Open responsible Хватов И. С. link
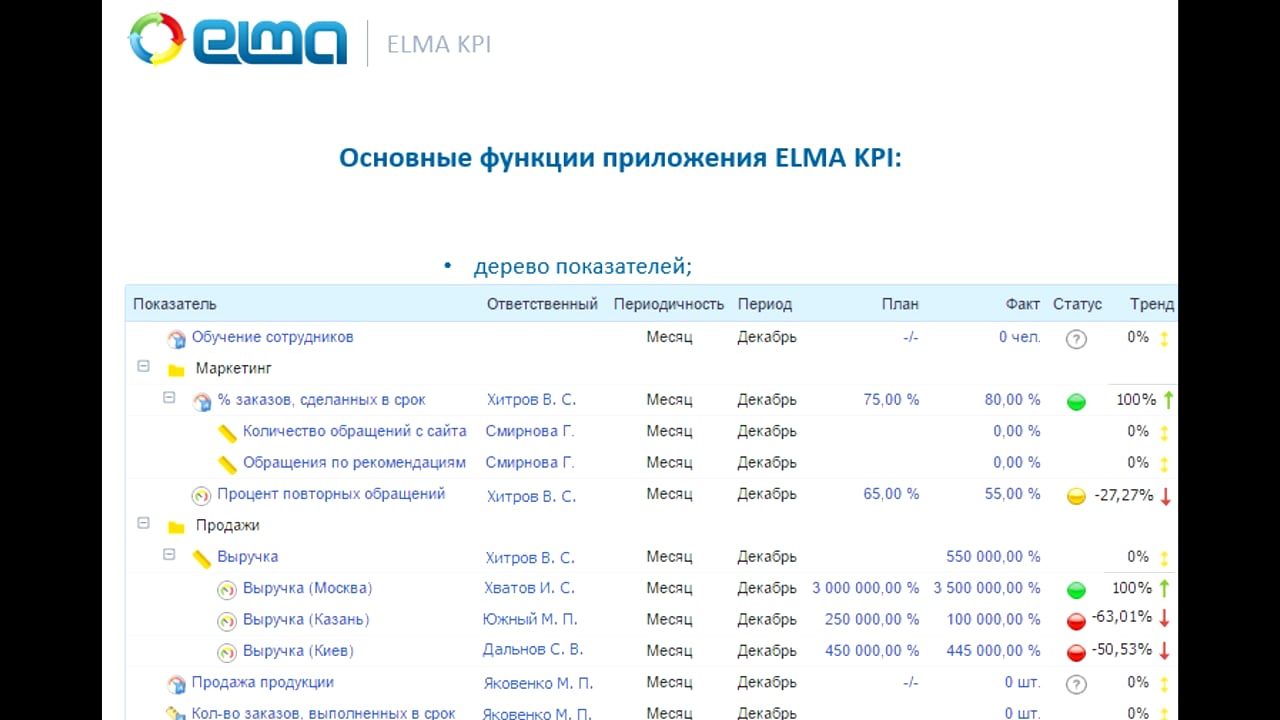This screenshot has height=720, width=1280. tap(530, 588)
